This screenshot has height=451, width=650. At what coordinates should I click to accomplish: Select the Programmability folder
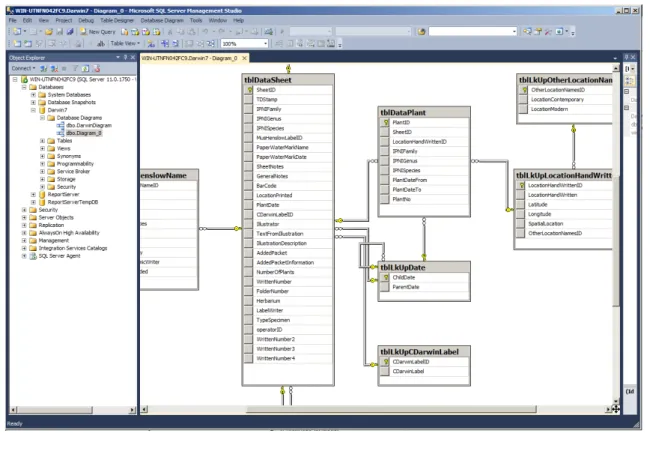pyautogui.click(x=75, y=164)
